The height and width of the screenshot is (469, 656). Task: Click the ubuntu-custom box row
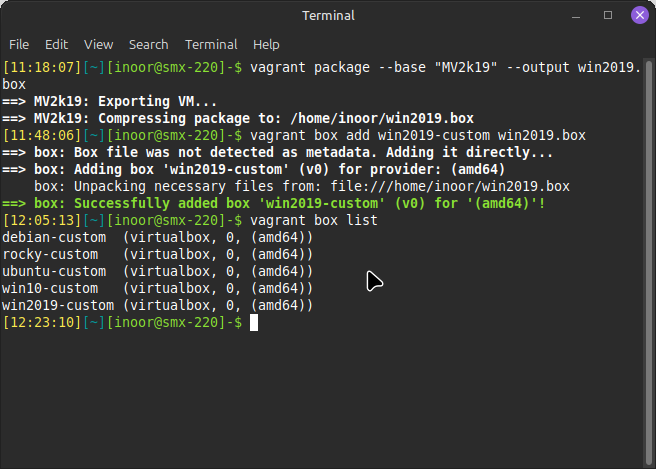(157, 272)
